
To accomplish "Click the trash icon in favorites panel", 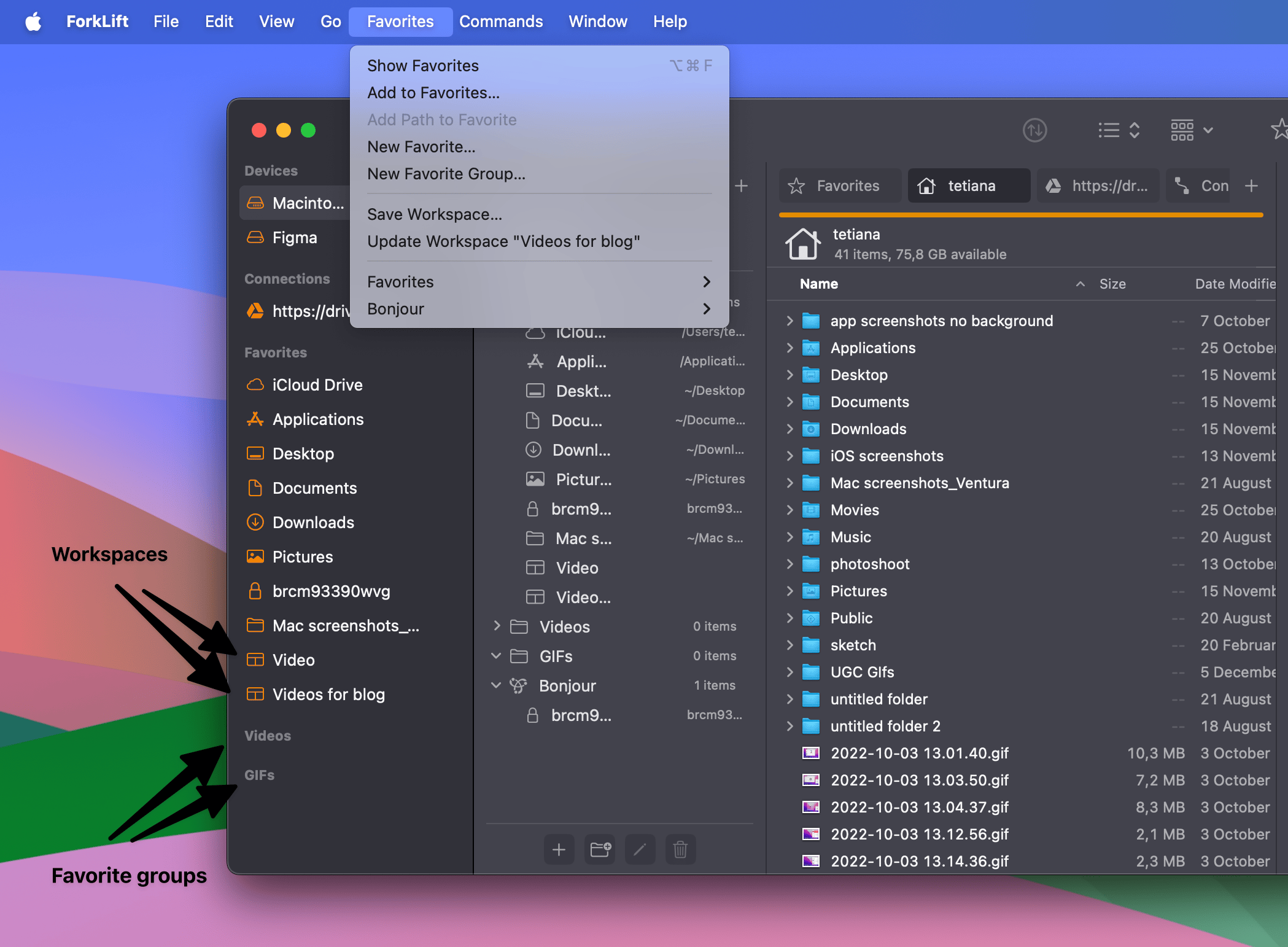I will (x=680, y=849).
